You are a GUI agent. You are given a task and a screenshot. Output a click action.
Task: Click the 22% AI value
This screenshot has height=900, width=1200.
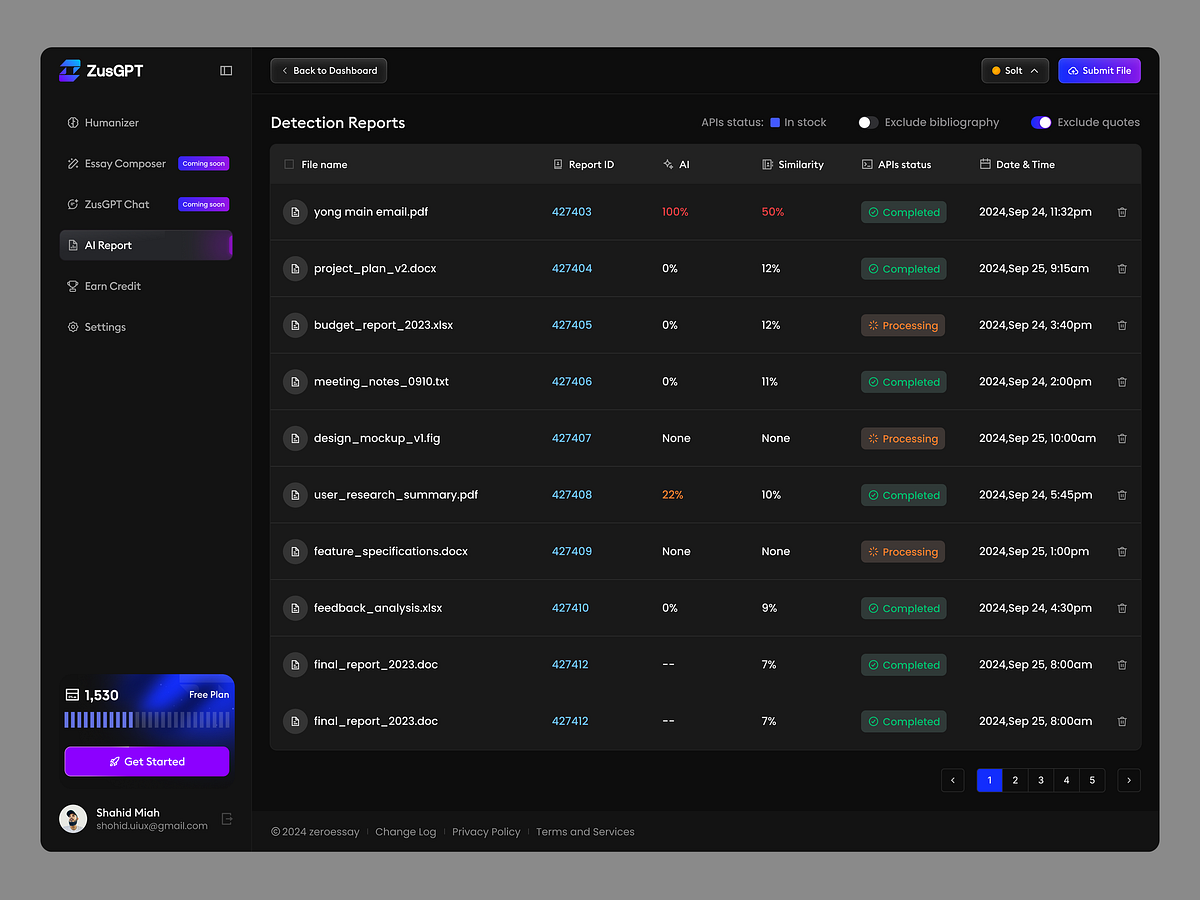[672, 495]
